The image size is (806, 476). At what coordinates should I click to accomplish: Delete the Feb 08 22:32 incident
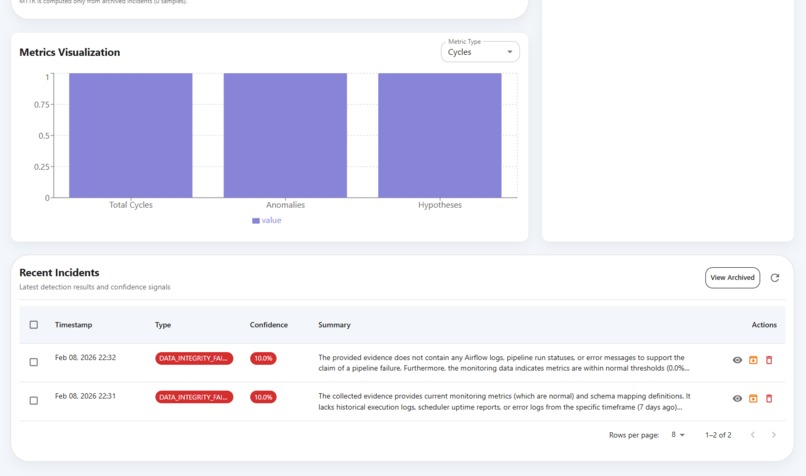pyautogui.click(x=769, y=360)
